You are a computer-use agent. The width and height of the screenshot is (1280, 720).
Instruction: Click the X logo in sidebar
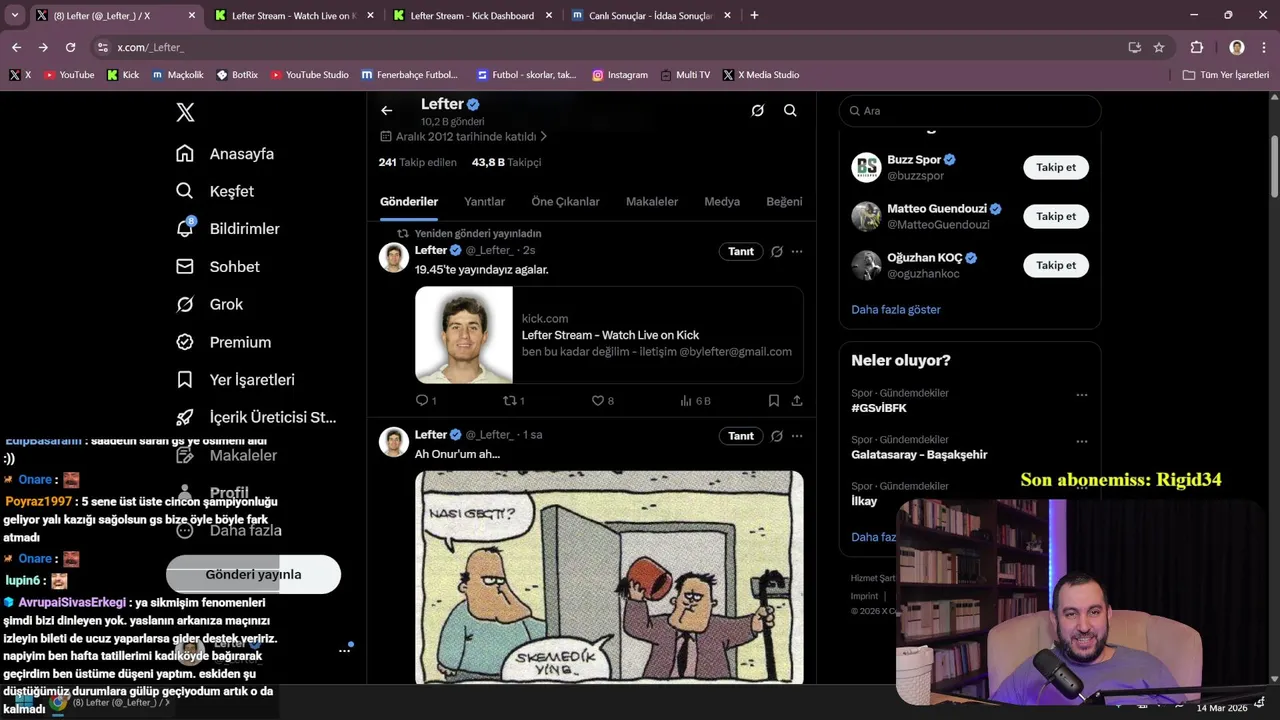(185, 112)
